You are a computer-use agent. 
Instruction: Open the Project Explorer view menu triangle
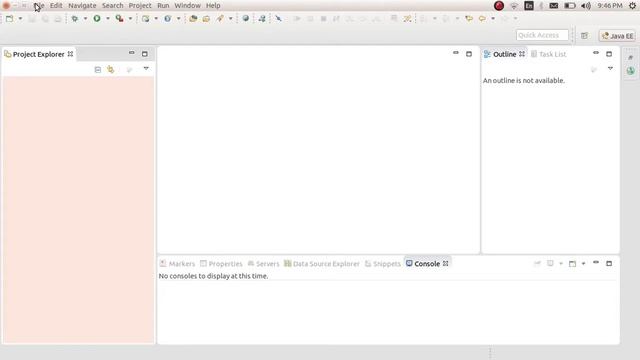(146, 69)
